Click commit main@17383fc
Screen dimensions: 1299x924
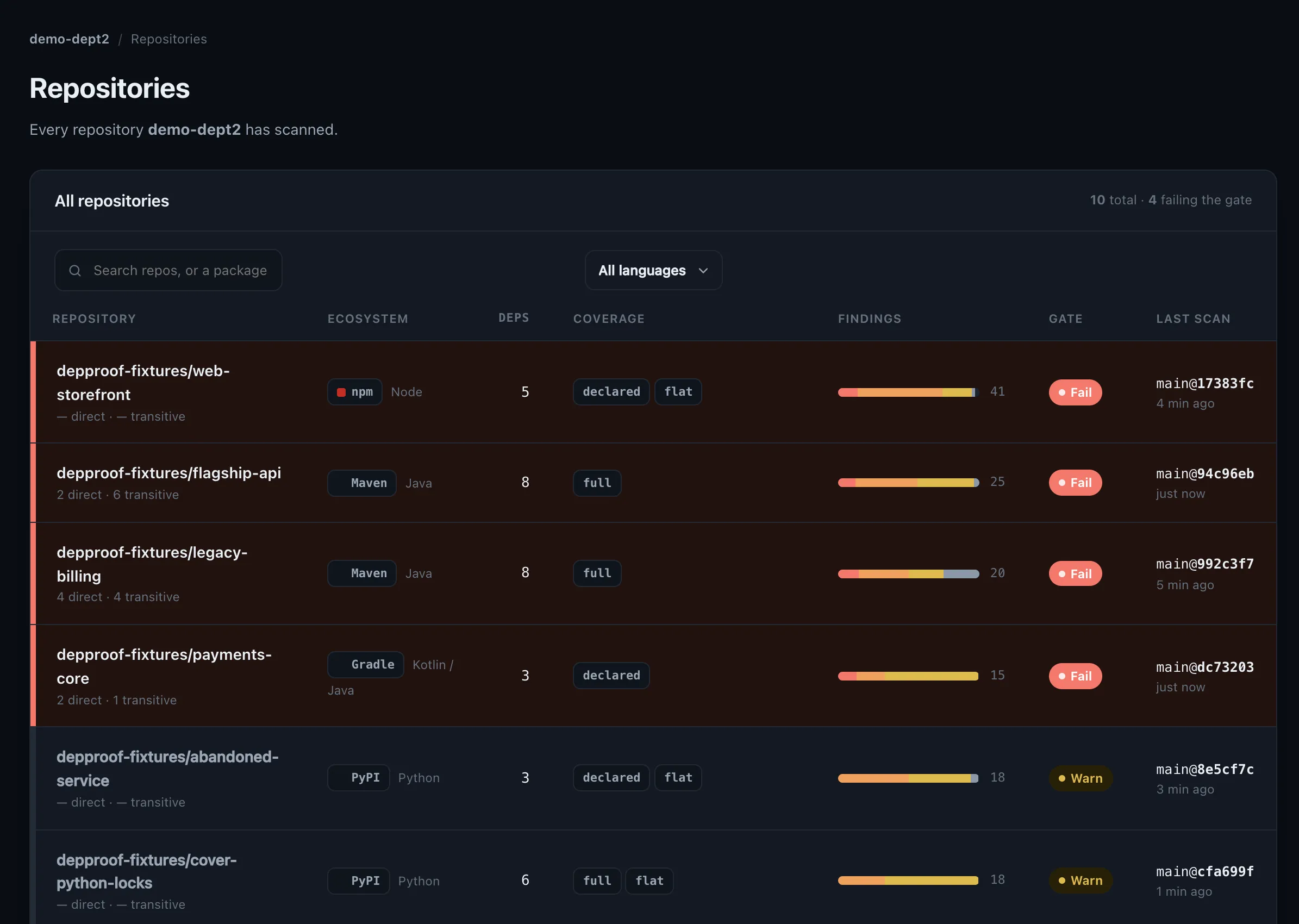pyautogui.click(x=1205, y=384)
